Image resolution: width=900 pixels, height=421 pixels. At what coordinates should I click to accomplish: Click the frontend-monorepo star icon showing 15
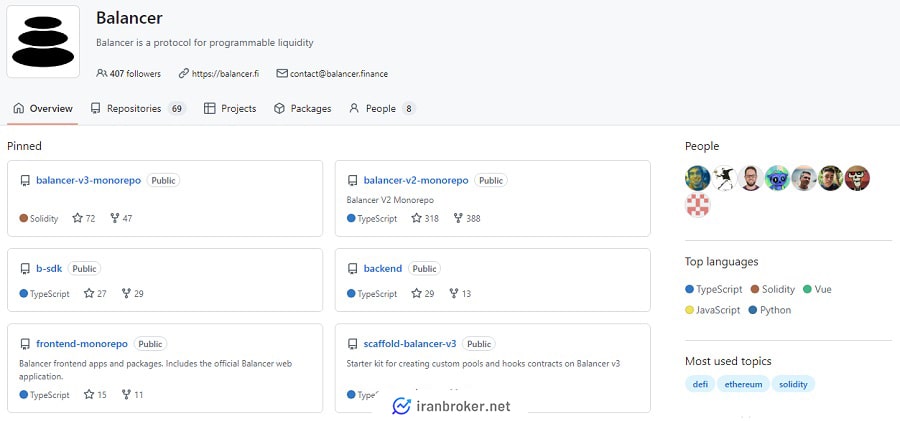point(89,395)
